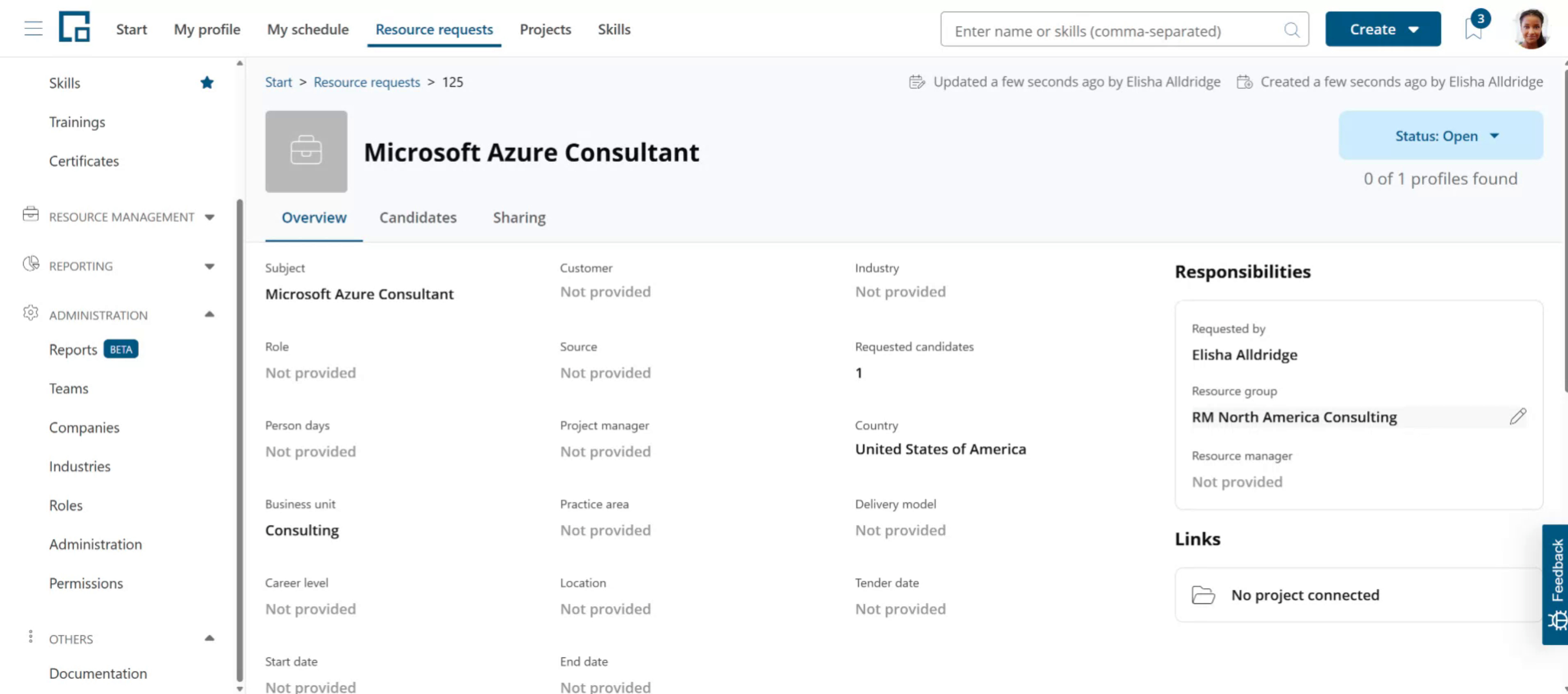Switch to the Candidates tab

pos(418,217)
